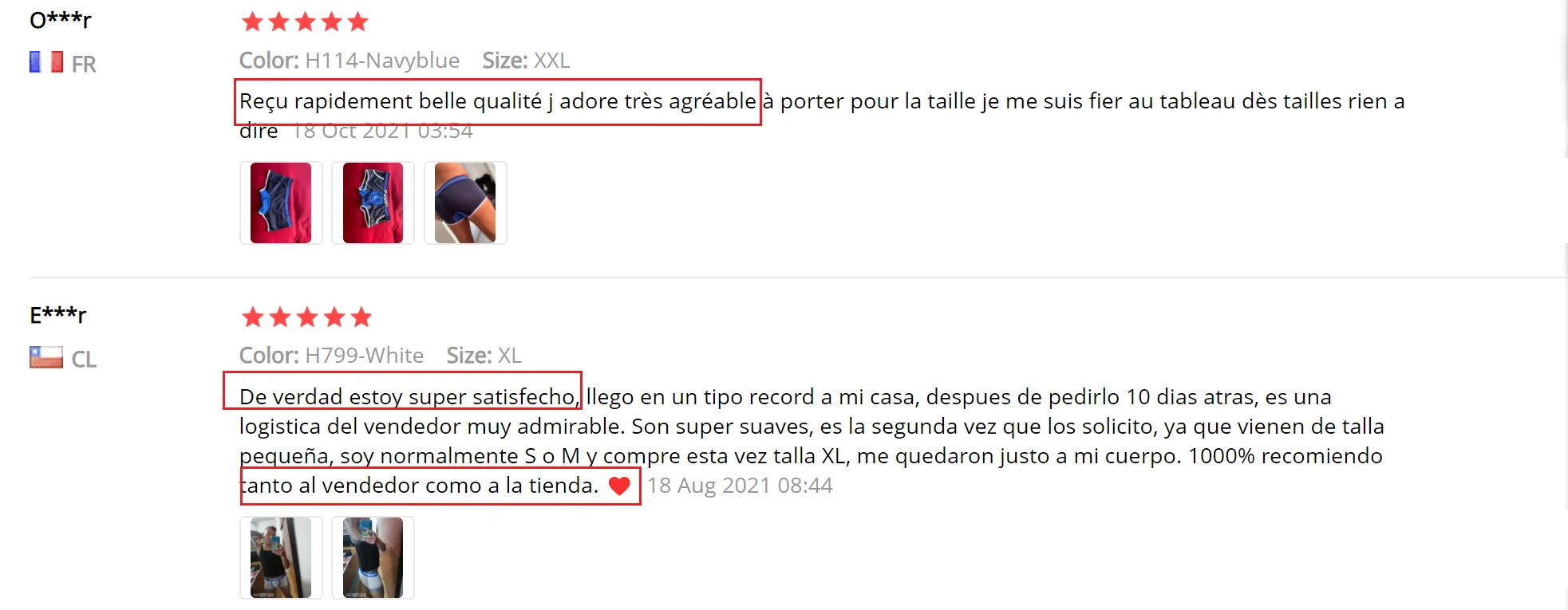
Task: Click the fifth star of E***r's rating
Action: coord(361,317)
